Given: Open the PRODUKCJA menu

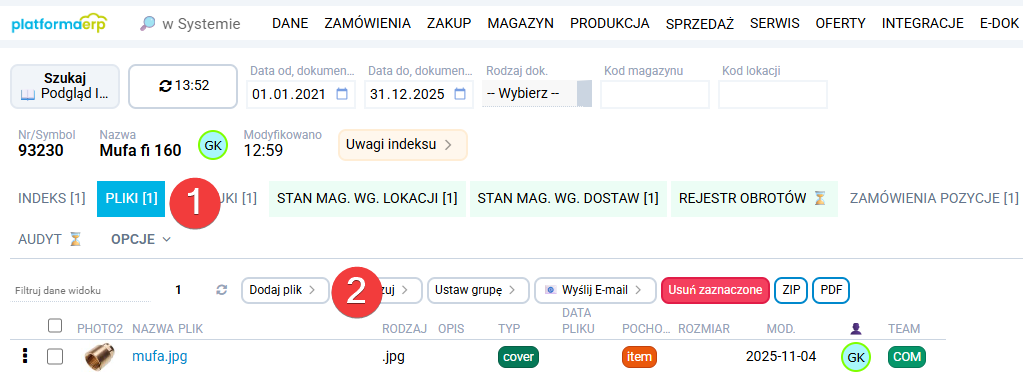Looking at the screenshot, I should pos(610,24).
